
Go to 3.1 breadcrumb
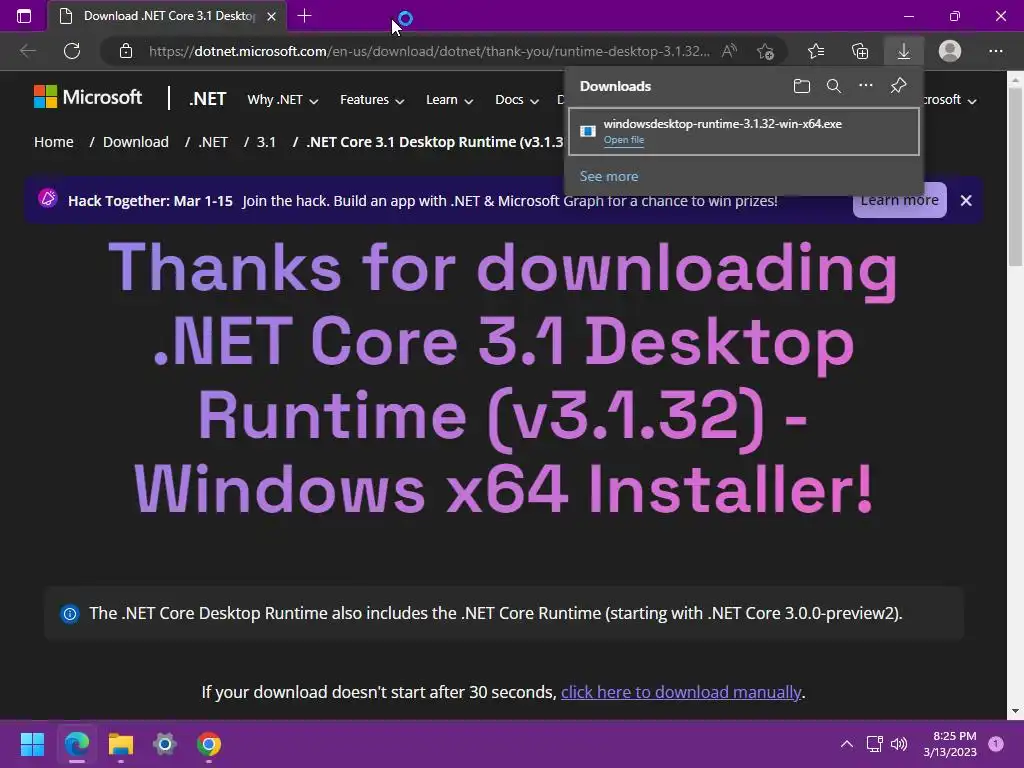tap(266, 142)
